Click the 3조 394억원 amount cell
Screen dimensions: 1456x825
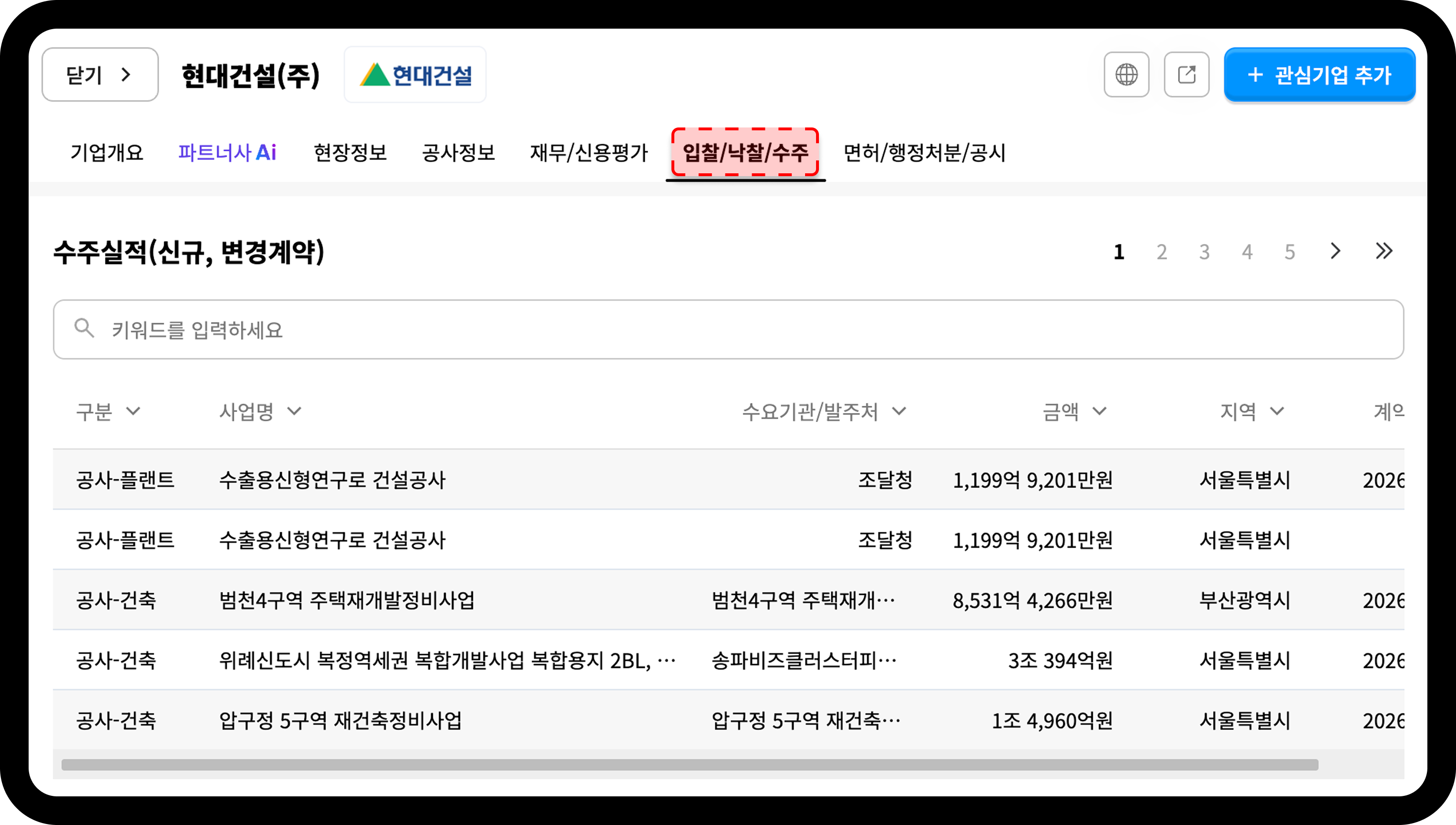coord(1060,660)
